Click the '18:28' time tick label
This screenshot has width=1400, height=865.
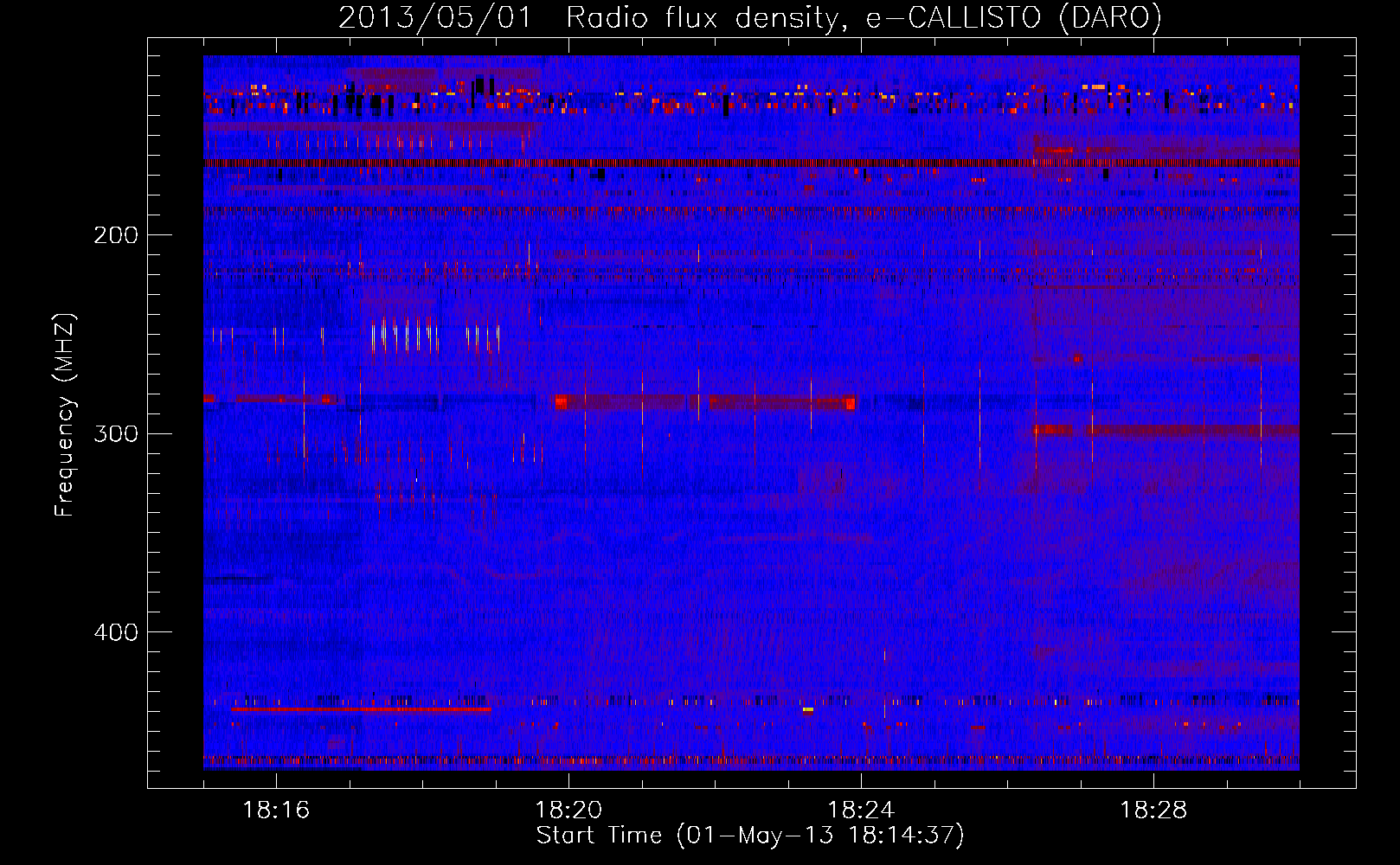coord(1153,810)
